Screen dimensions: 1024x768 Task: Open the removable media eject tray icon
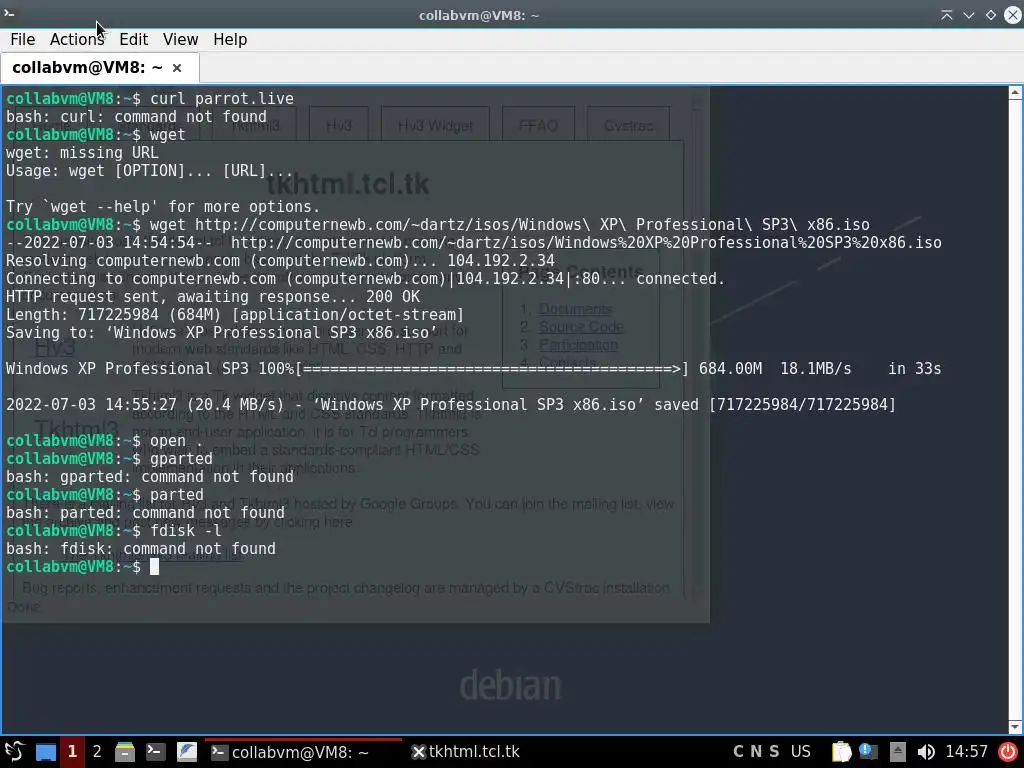[898, 752]
